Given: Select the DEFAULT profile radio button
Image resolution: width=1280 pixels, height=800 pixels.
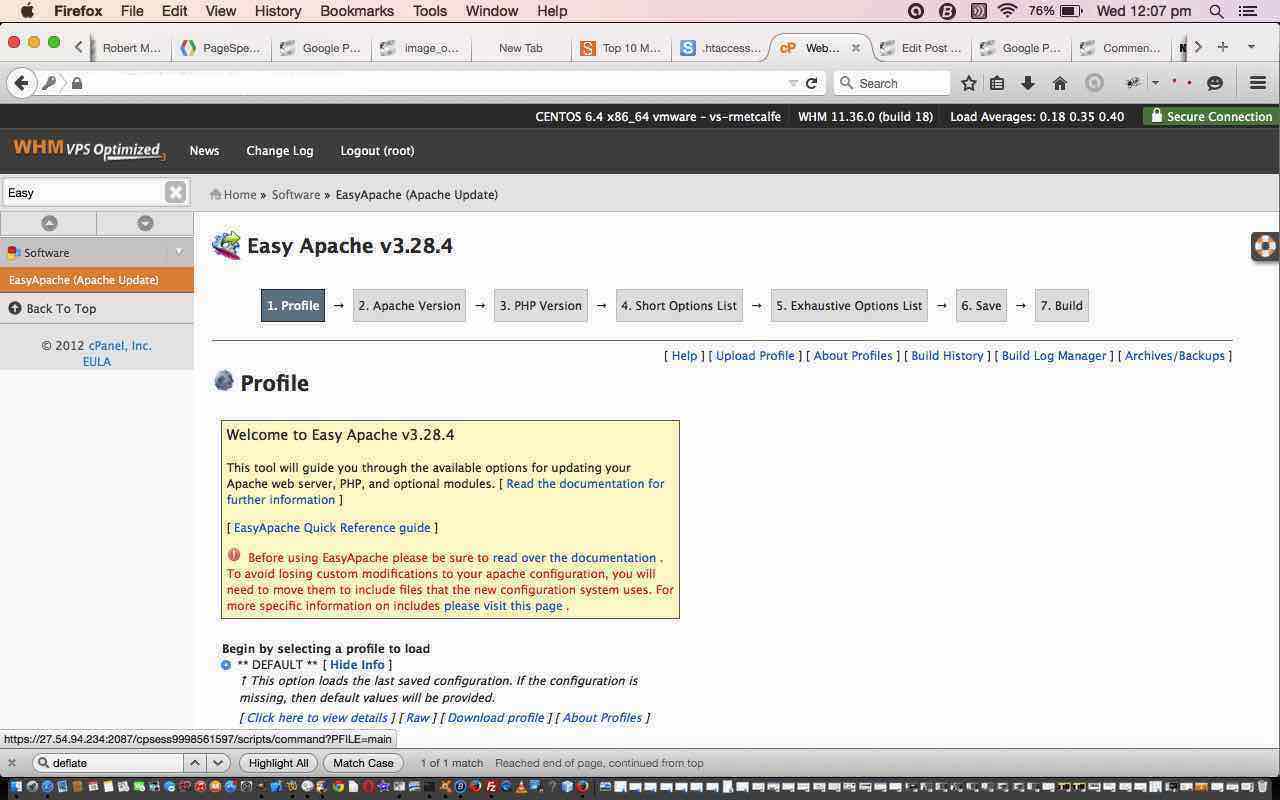Looking at the screenshot, I should [x=226, y=665].
